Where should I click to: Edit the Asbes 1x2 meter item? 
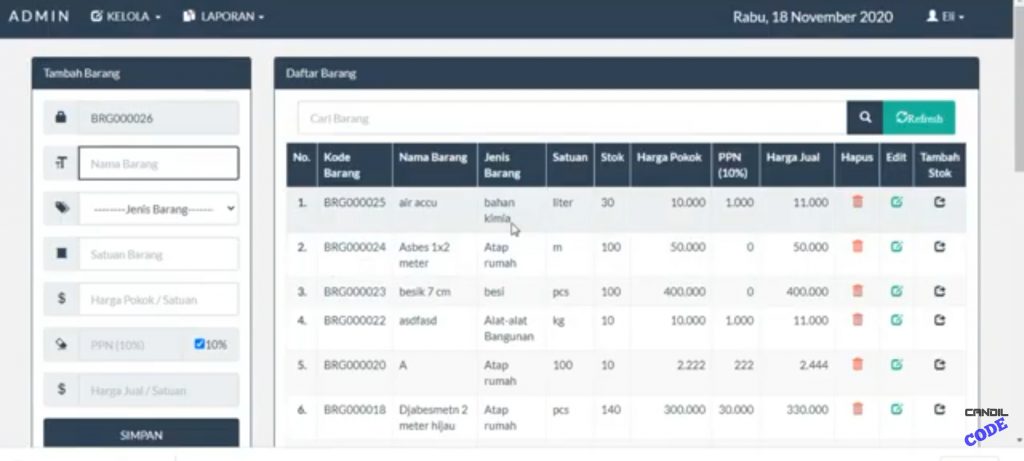coord(897,246)
